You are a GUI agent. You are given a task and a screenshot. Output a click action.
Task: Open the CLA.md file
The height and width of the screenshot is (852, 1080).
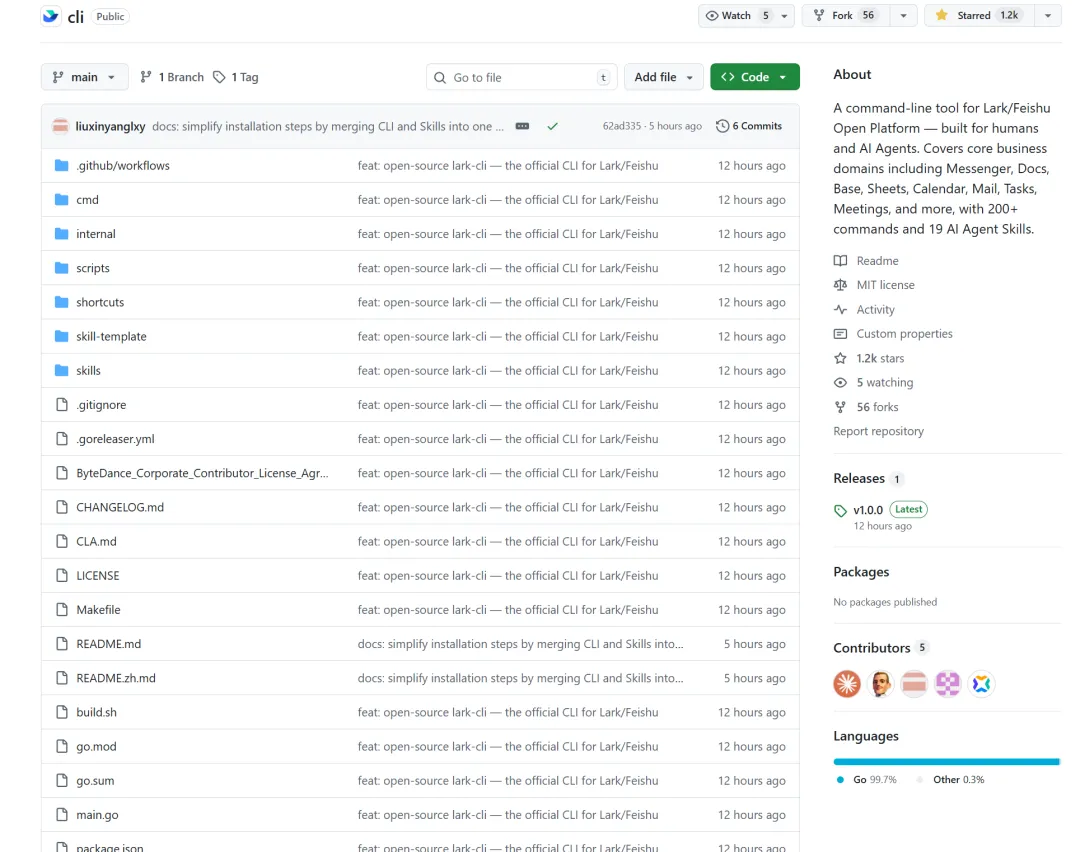[x=96, y=541]
